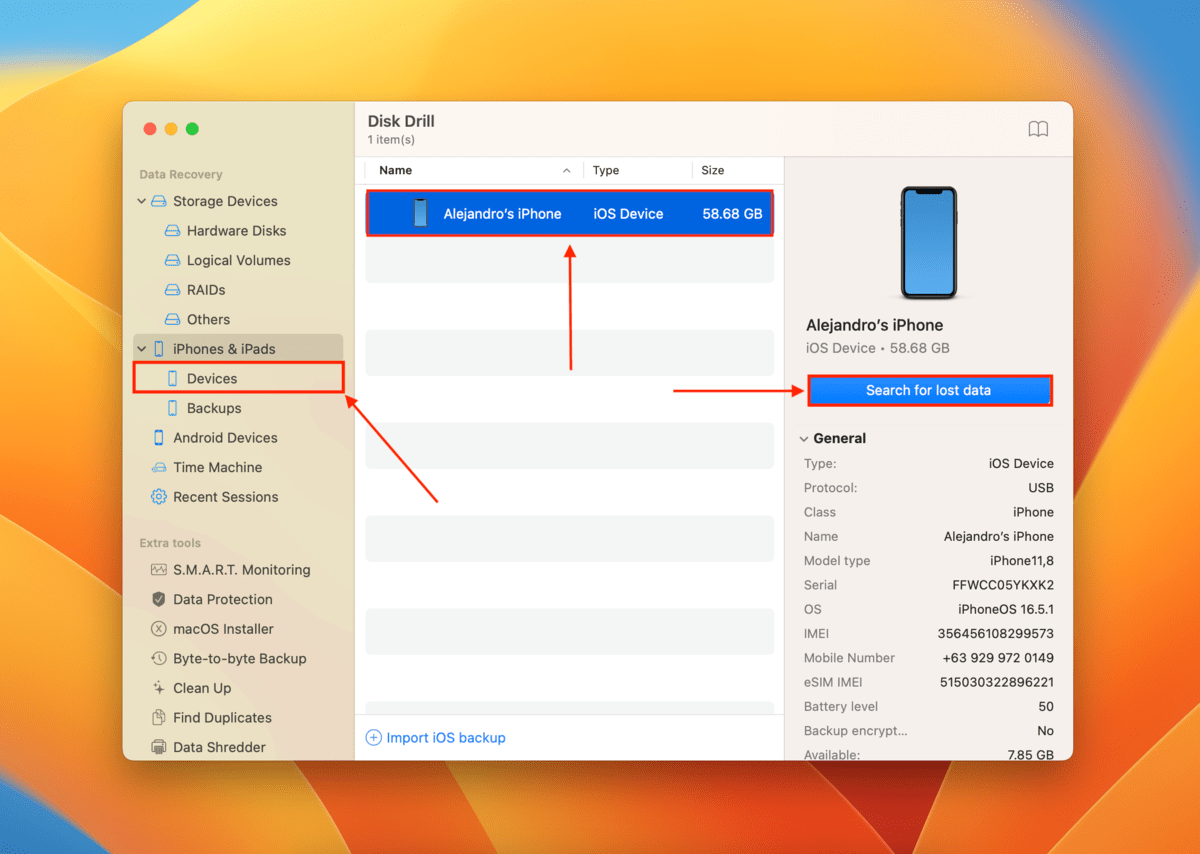The width and height of the screenshot is (1200, 854).
Task: Click the Logical Volumes drive icon
Action: 172,260
